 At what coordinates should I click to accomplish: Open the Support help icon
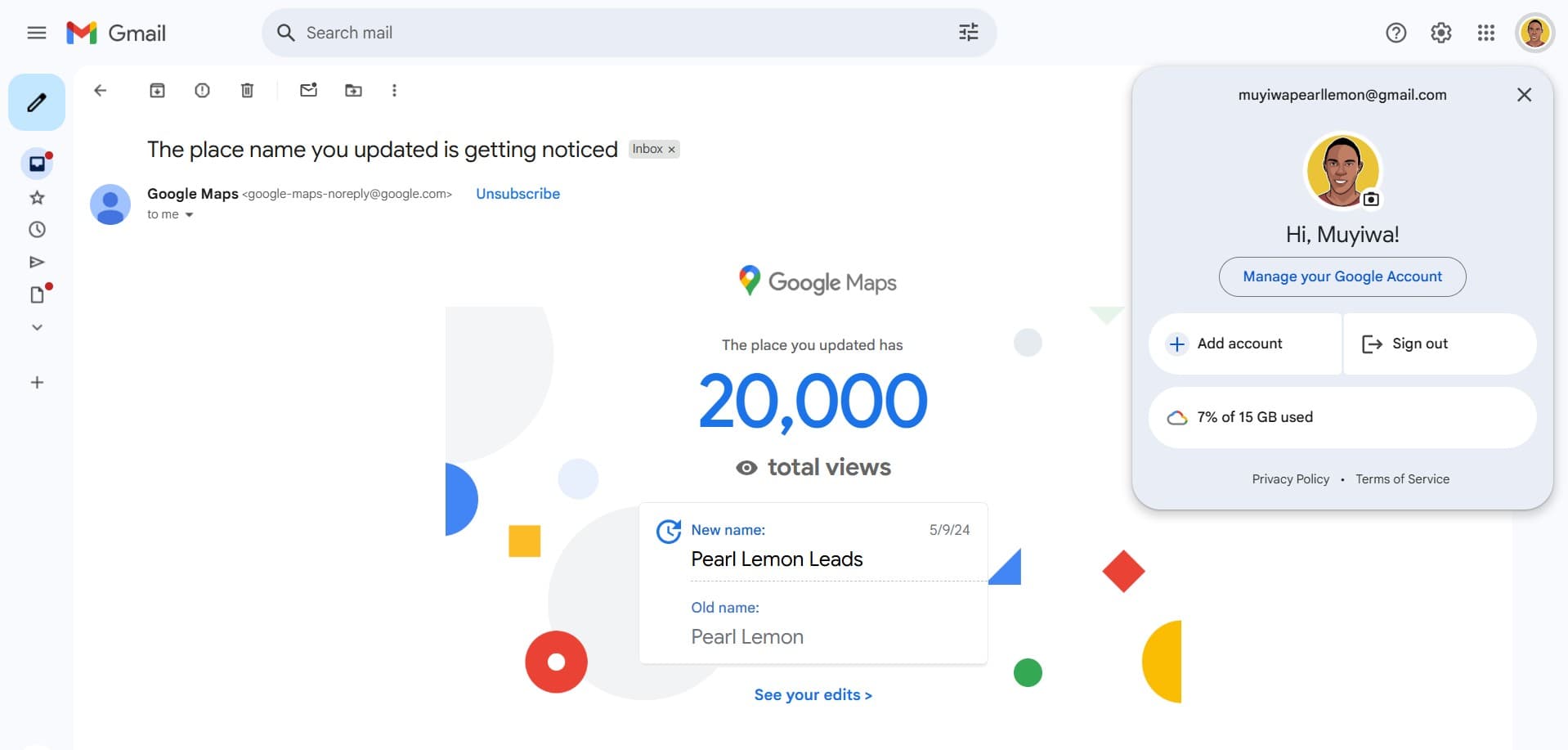1396,33
